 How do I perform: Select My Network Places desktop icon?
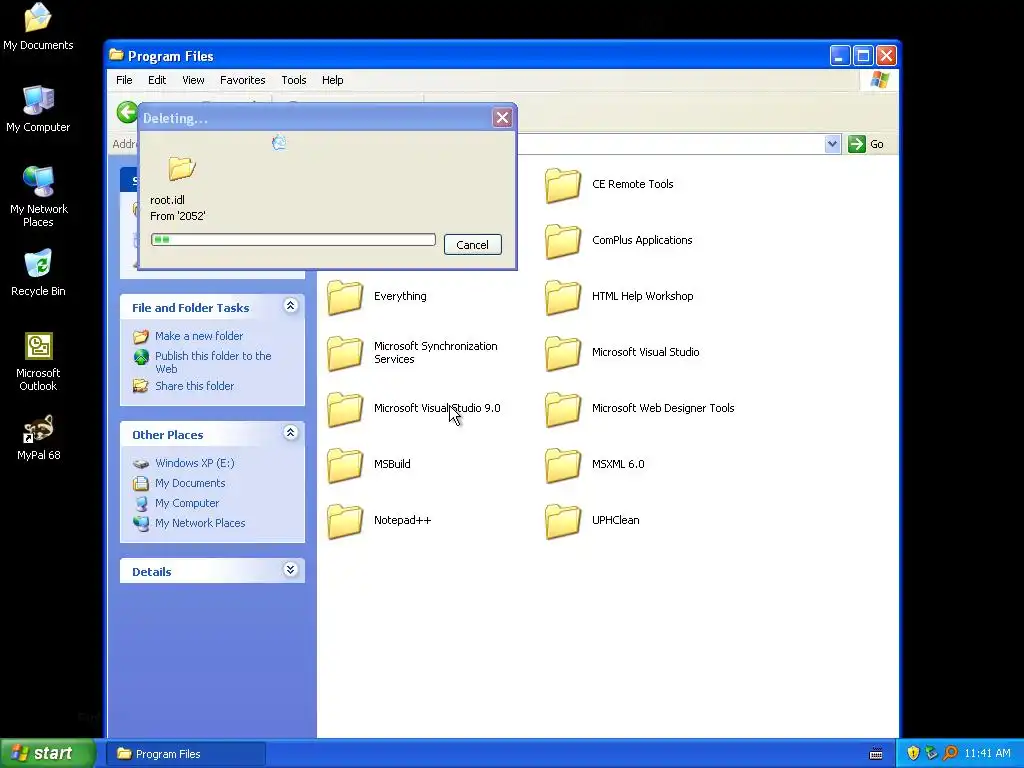point(38,196)
